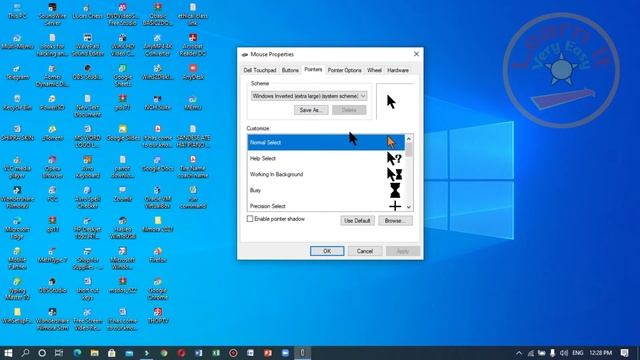Image resolution: width=640 pixels, height=360 pixels.
Task: Open the Buttons tab
Action: pyautogui.click(x=290, y=70)
